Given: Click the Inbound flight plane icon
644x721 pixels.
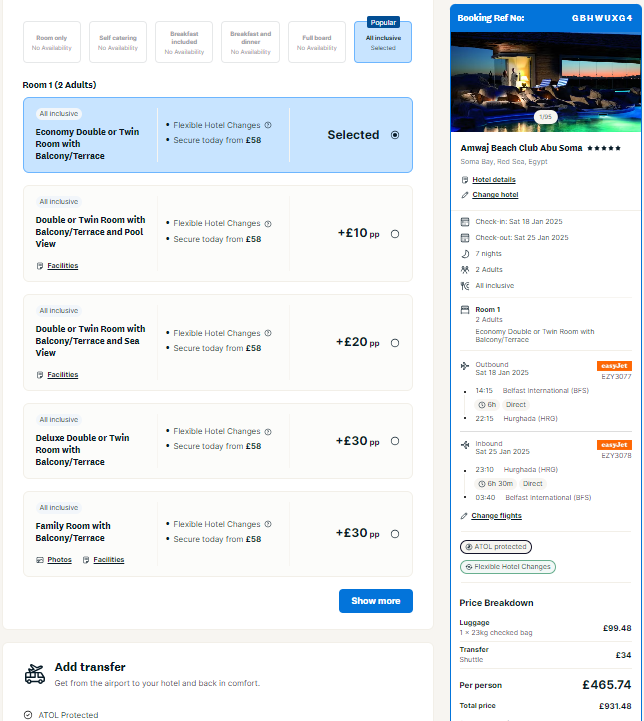Looking at the screenshot, I should click(x=465, y=445).
